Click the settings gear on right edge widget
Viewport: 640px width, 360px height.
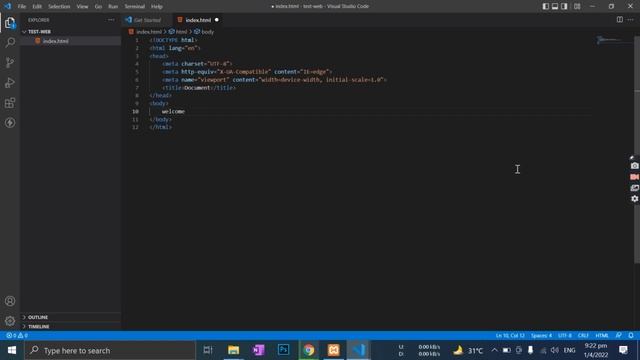pos(634,199)
